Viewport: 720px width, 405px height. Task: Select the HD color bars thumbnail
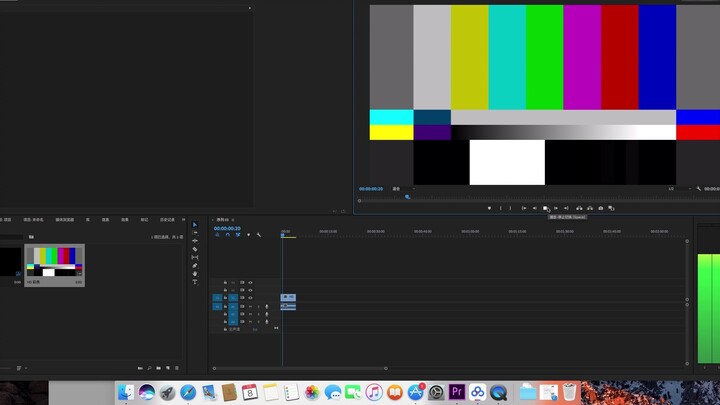point(55,263)
